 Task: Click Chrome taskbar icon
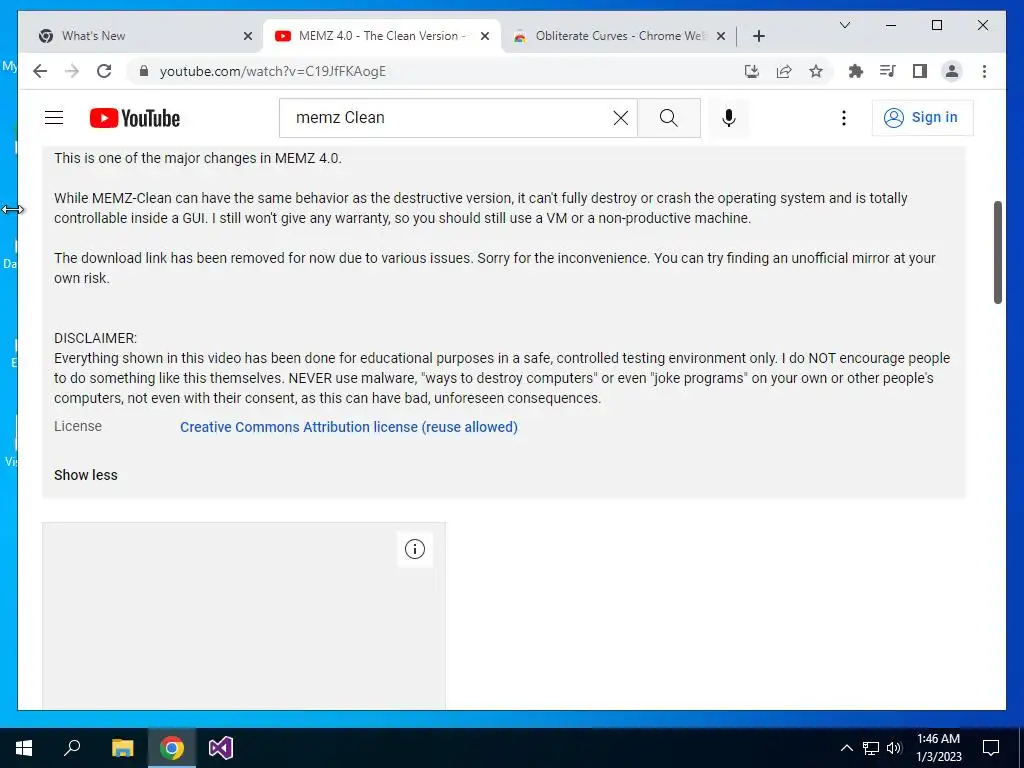[172, 748]
